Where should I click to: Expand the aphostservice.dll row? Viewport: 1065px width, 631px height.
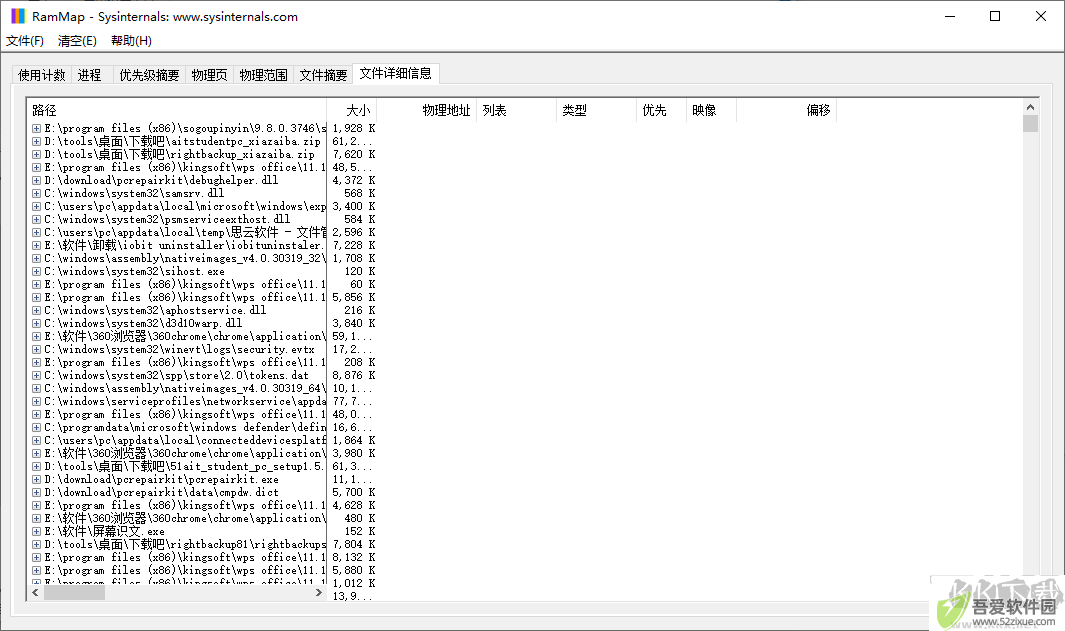click(x=37, y=310)
